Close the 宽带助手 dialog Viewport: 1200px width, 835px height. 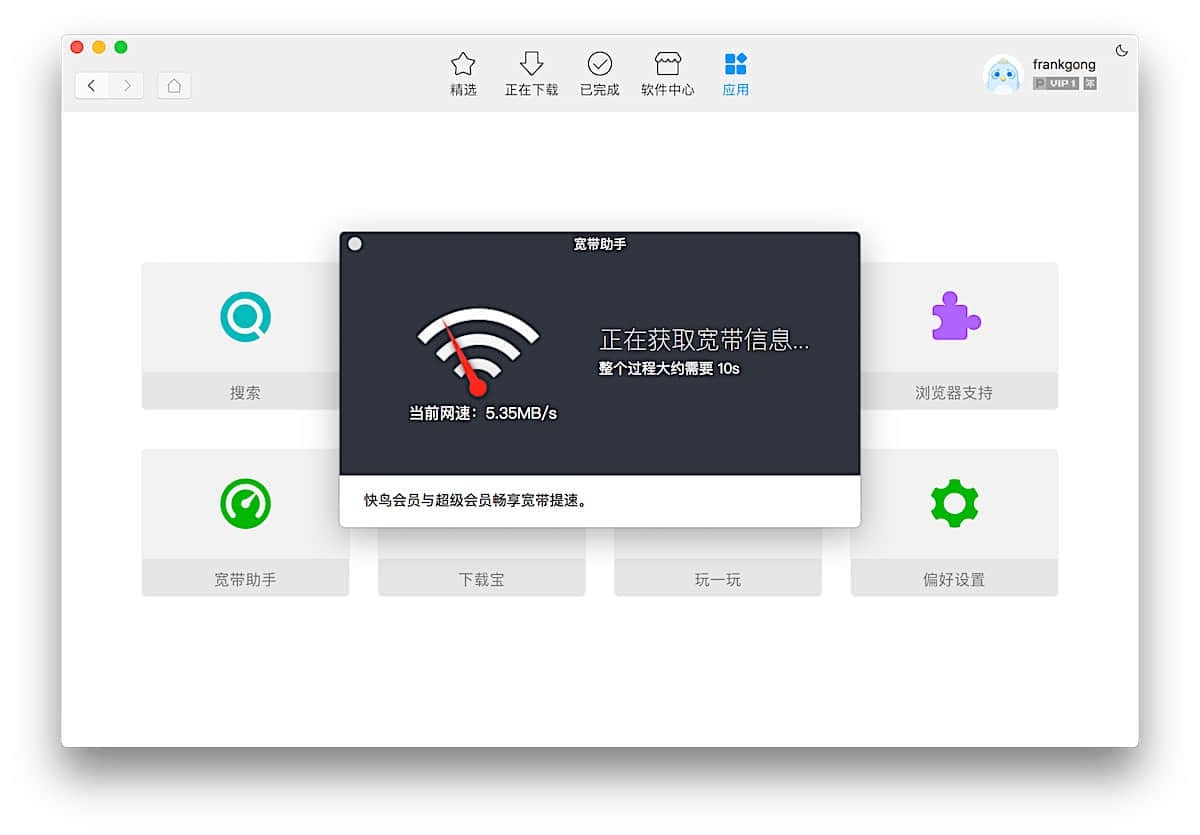coord(355,244)
